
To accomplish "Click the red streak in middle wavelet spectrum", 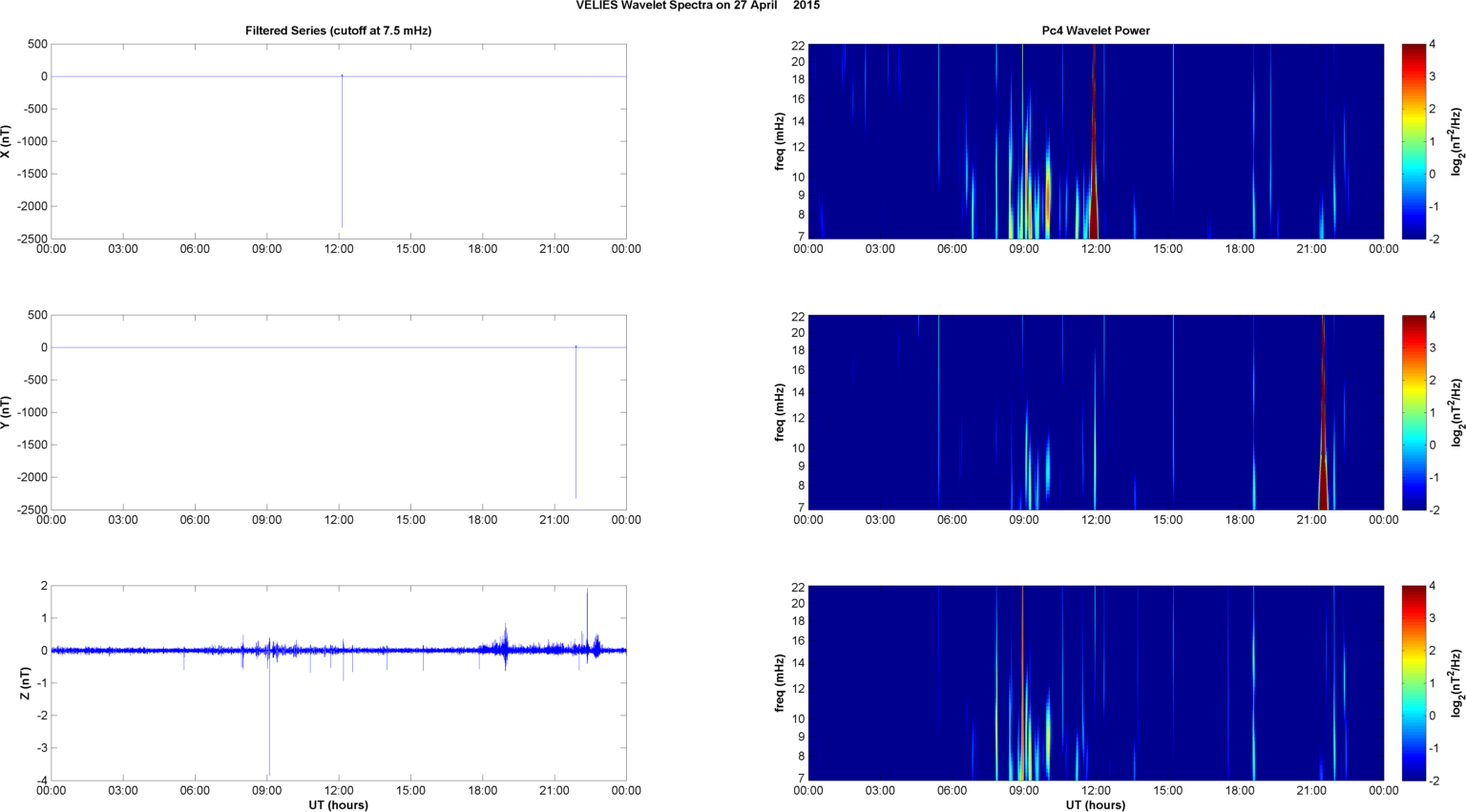I will click(1323, 429).
